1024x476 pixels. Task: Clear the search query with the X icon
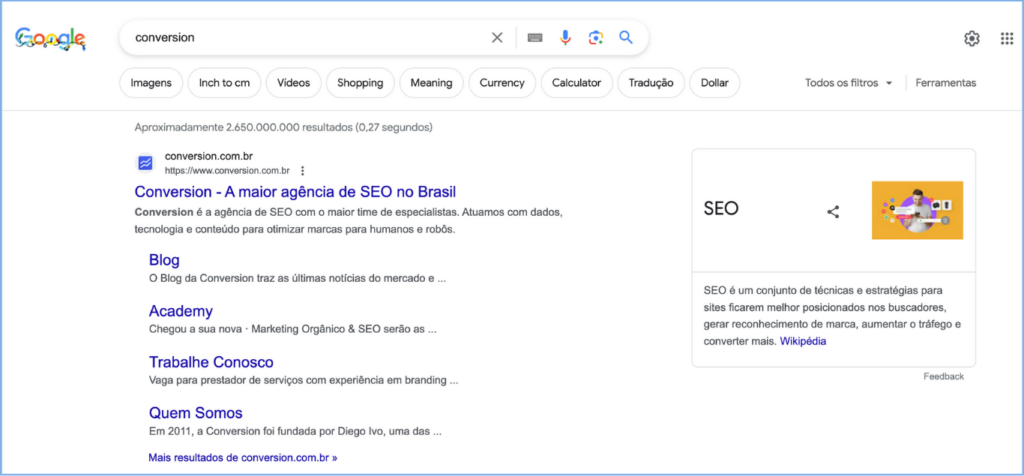[x=497, y=38]
